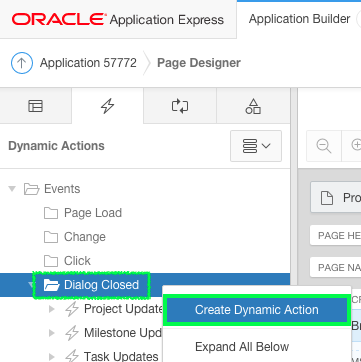The width and height of the screenshot is (361, 362).
Task: Select the Milestone Updates dynamic action
Action: pyautogui.click(x=123, y=333)
